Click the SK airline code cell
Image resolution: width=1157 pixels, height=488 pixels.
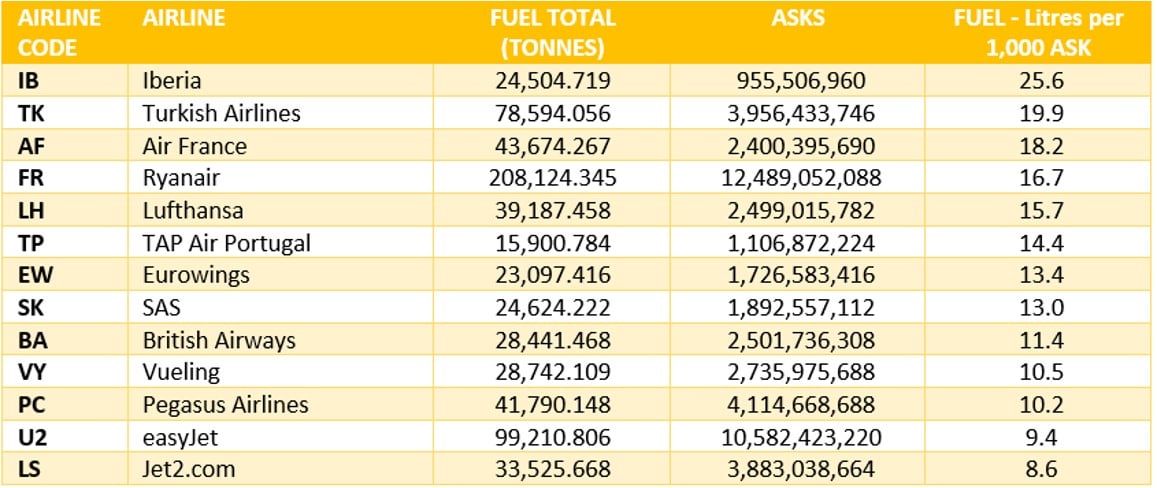click(x=31, y=309)
